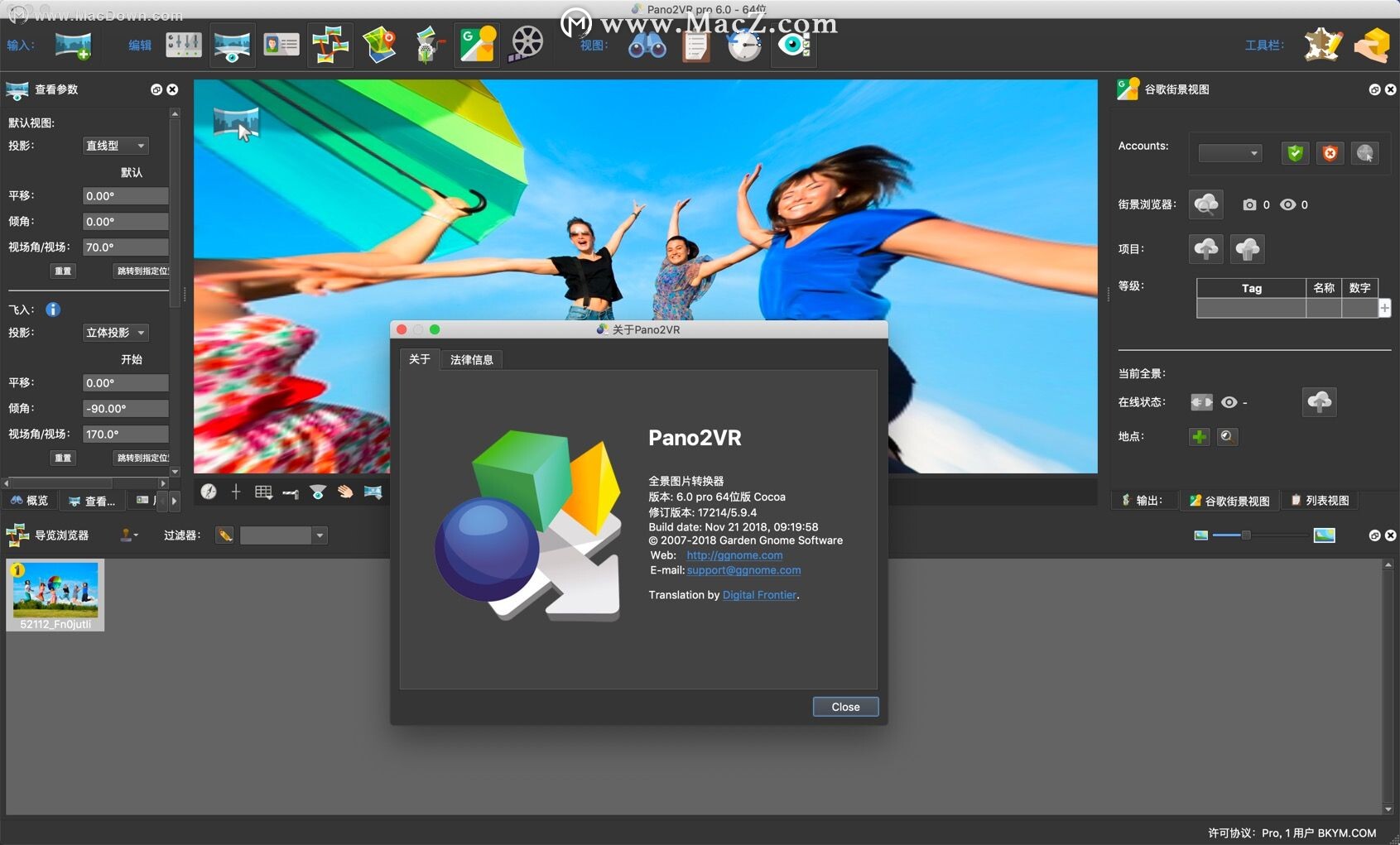Click the Close button in About dialog
This screenshot has width=1400, height=845.
click(x=845, y=707)
